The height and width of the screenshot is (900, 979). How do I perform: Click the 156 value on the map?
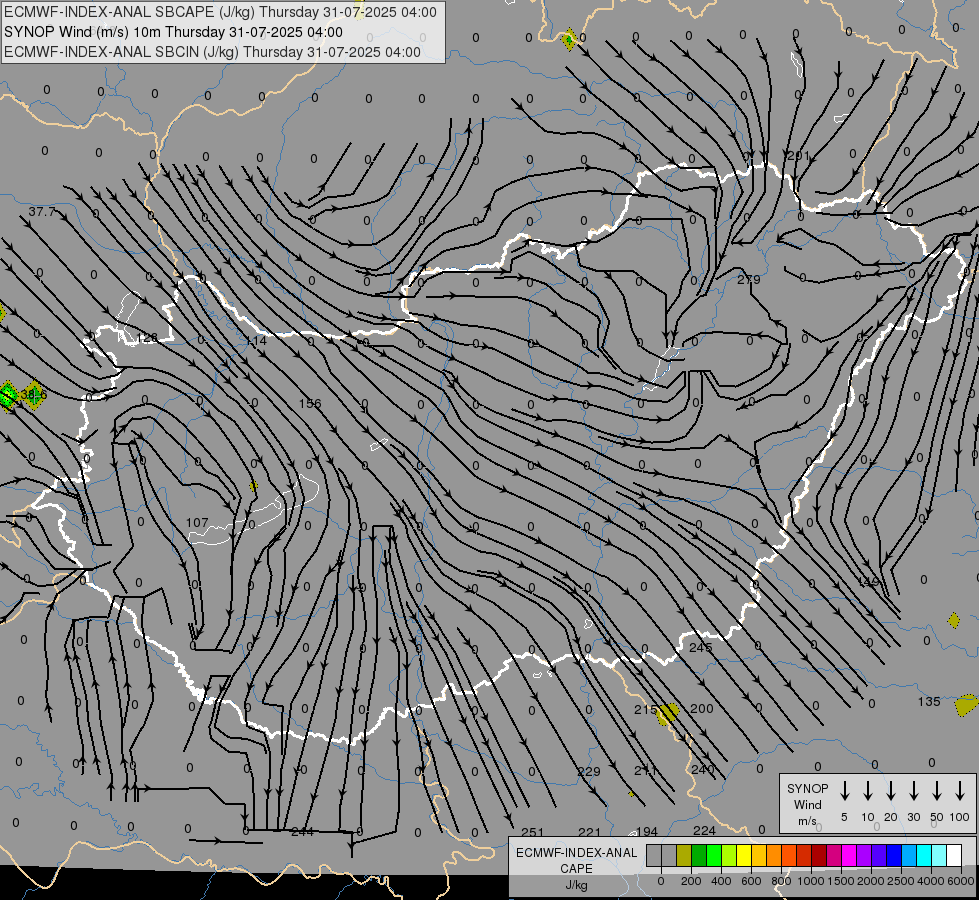click(x=310, y=403)
